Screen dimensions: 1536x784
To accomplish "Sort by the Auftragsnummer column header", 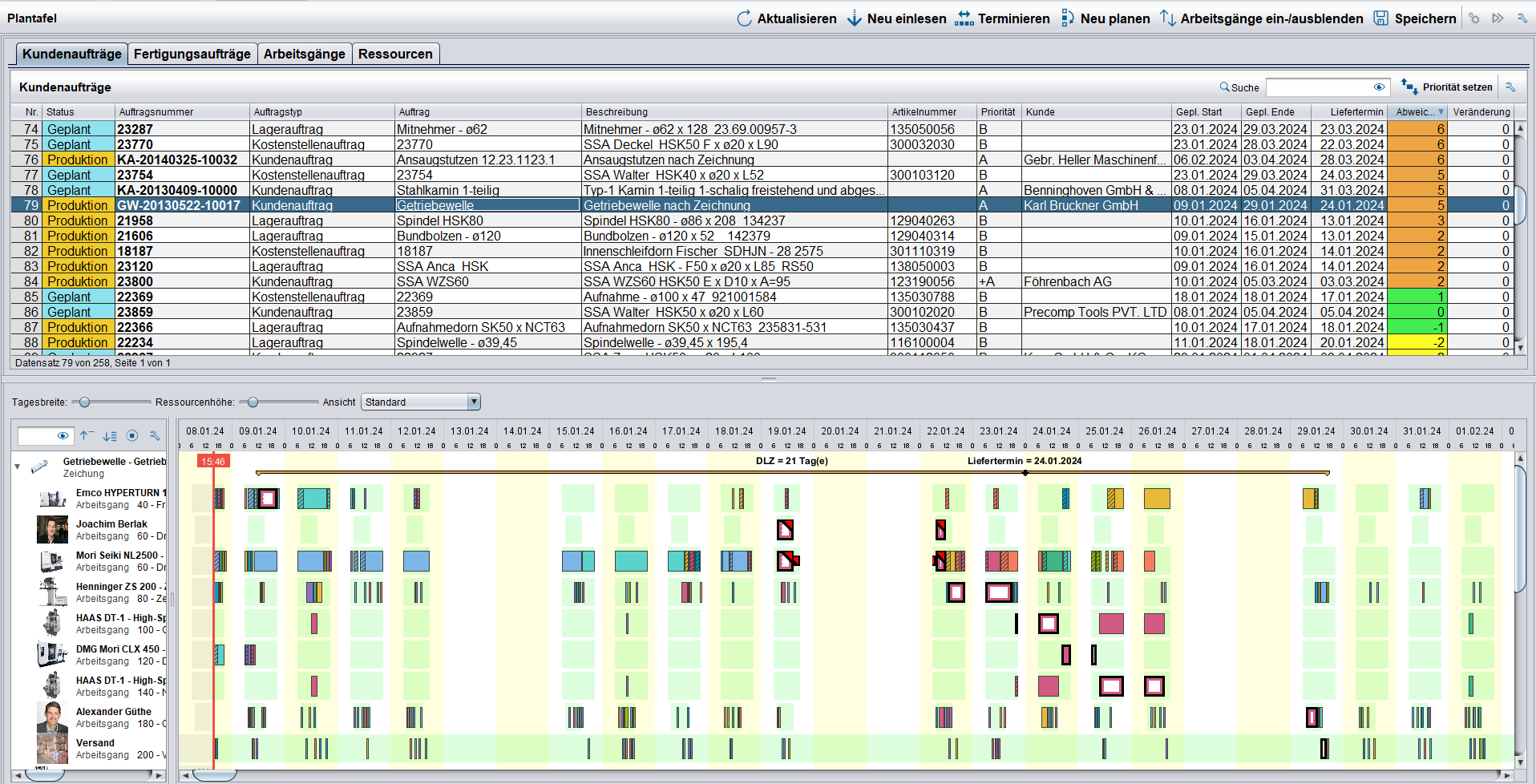I will pyautogui.click(x=183, y=111).
